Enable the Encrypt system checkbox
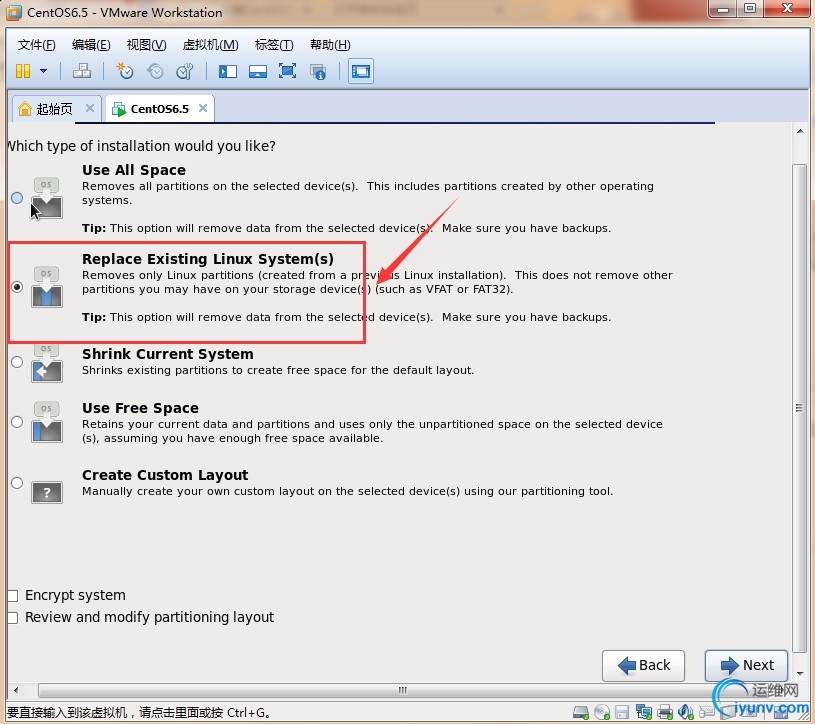 point(12,596)
